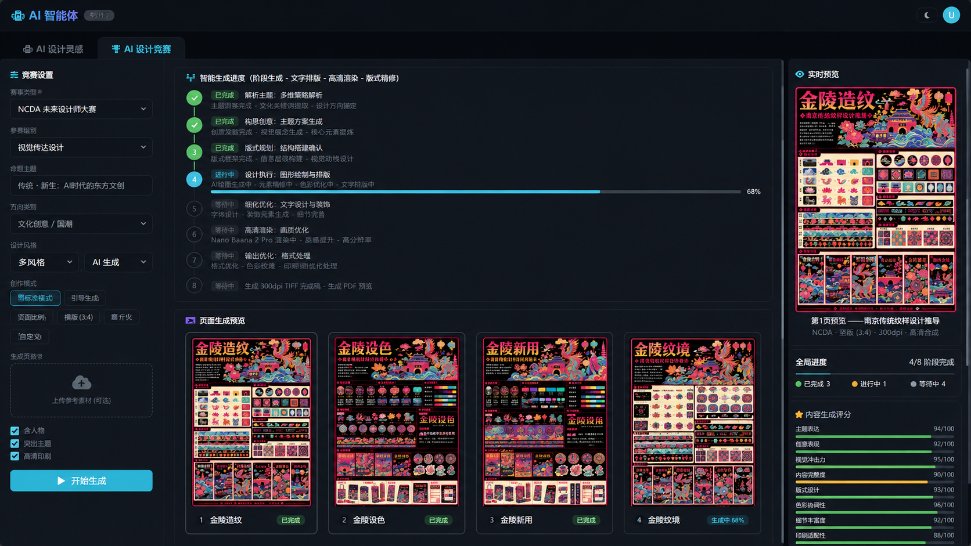Click step 5 circle for 细化优化

[x=194, y=209]
